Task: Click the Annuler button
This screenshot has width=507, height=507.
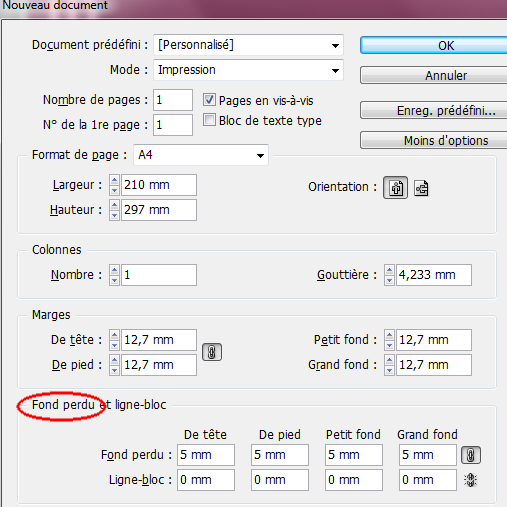Action: click(x=434, y=75)
